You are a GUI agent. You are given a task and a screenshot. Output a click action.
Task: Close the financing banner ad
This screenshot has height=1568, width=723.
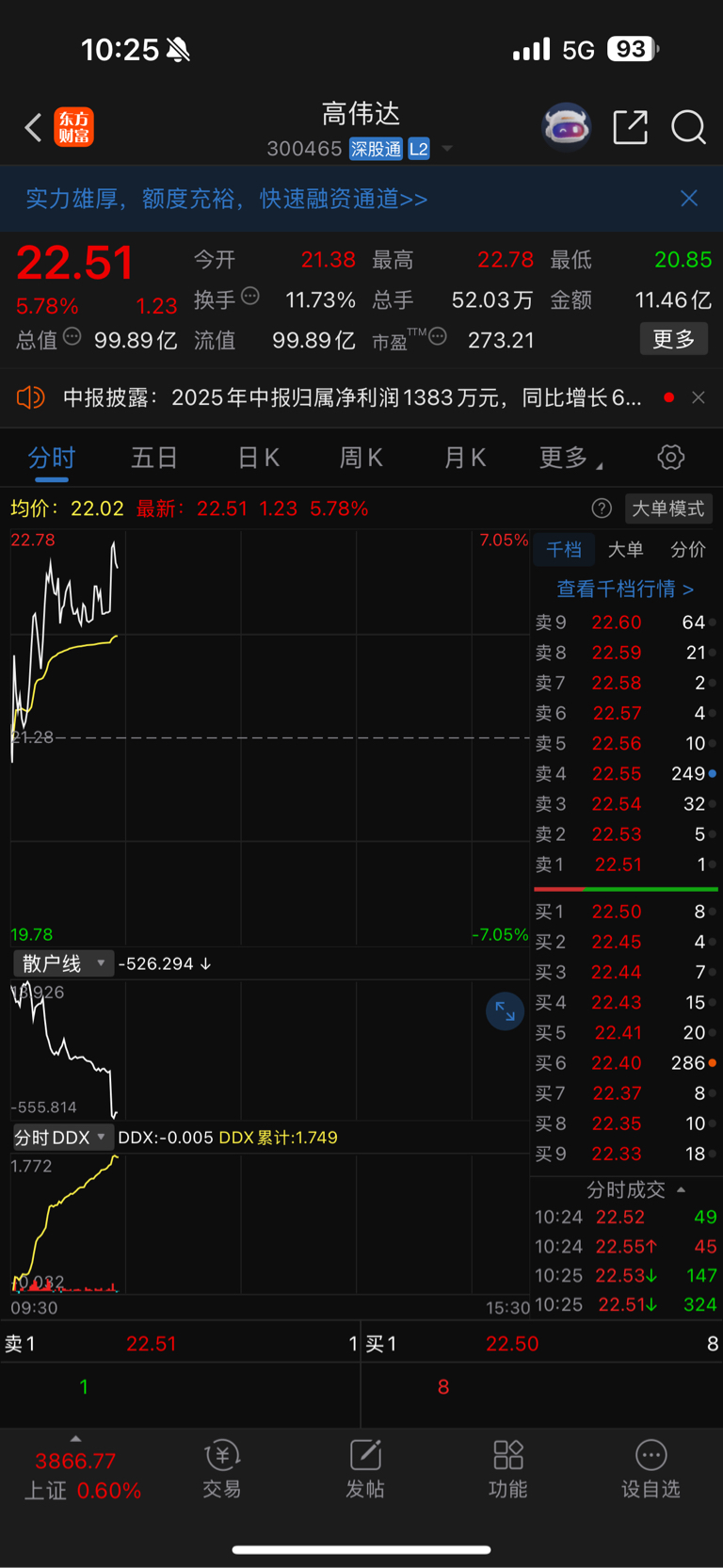coord(689,198)
